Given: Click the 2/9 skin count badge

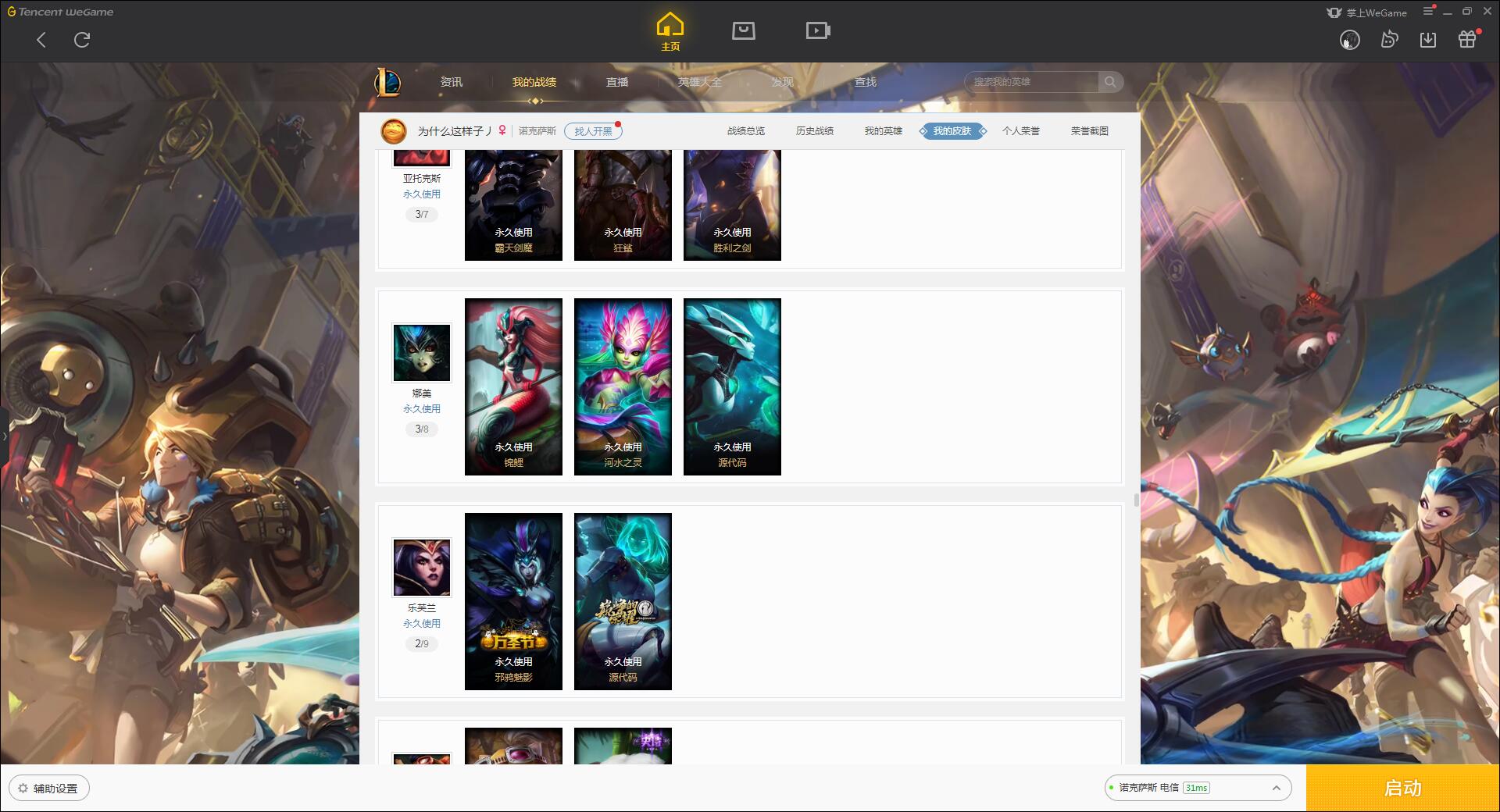Looking at the screenshot, I should (422, 644).
